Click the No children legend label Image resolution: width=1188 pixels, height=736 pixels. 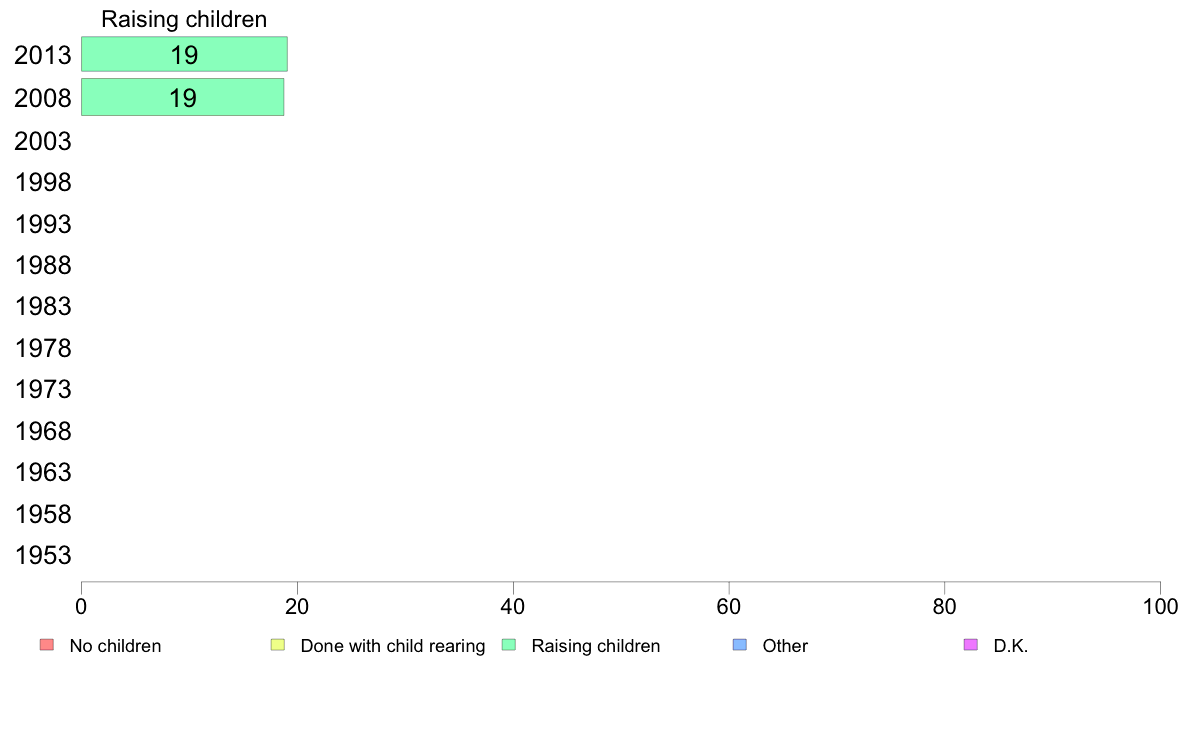coord(115,646)
